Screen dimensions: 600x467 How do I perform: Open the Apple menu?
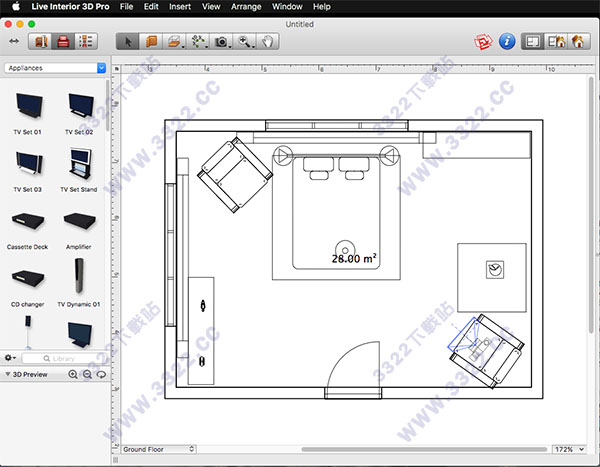click(x=16, y=7)
